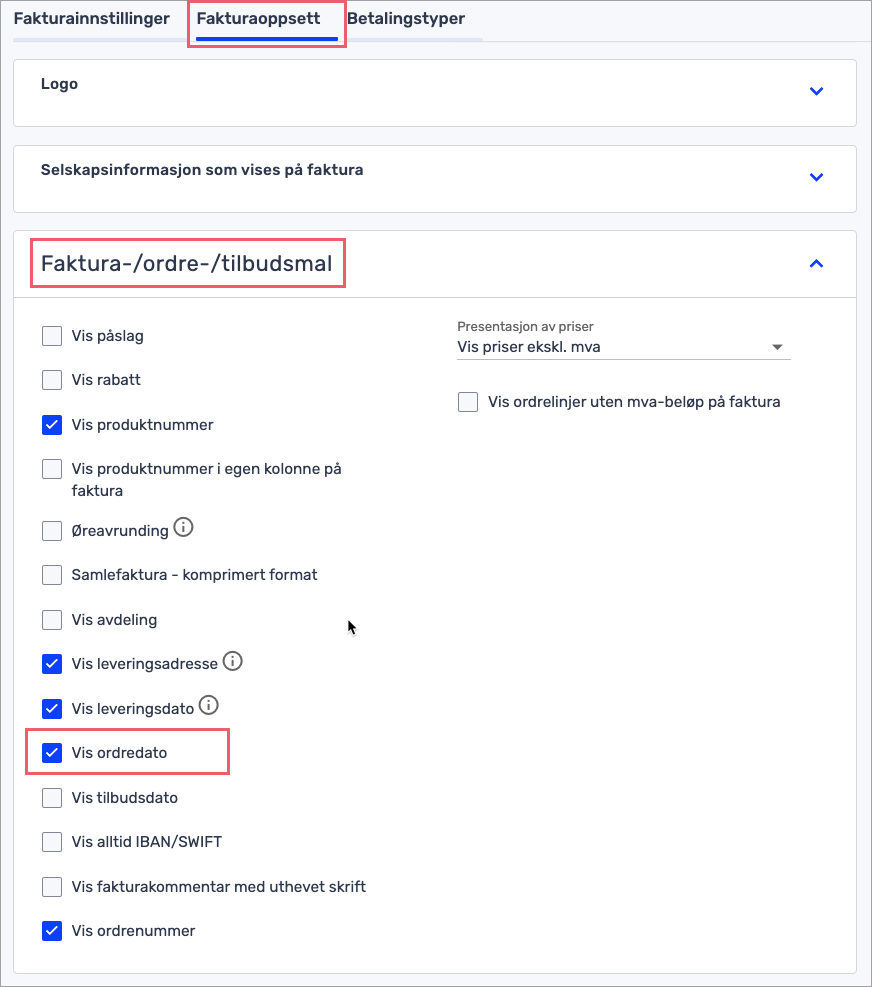Expand Selskapsinformasjon som vises på faktura

pyautogui.click(x=816, y=177)
